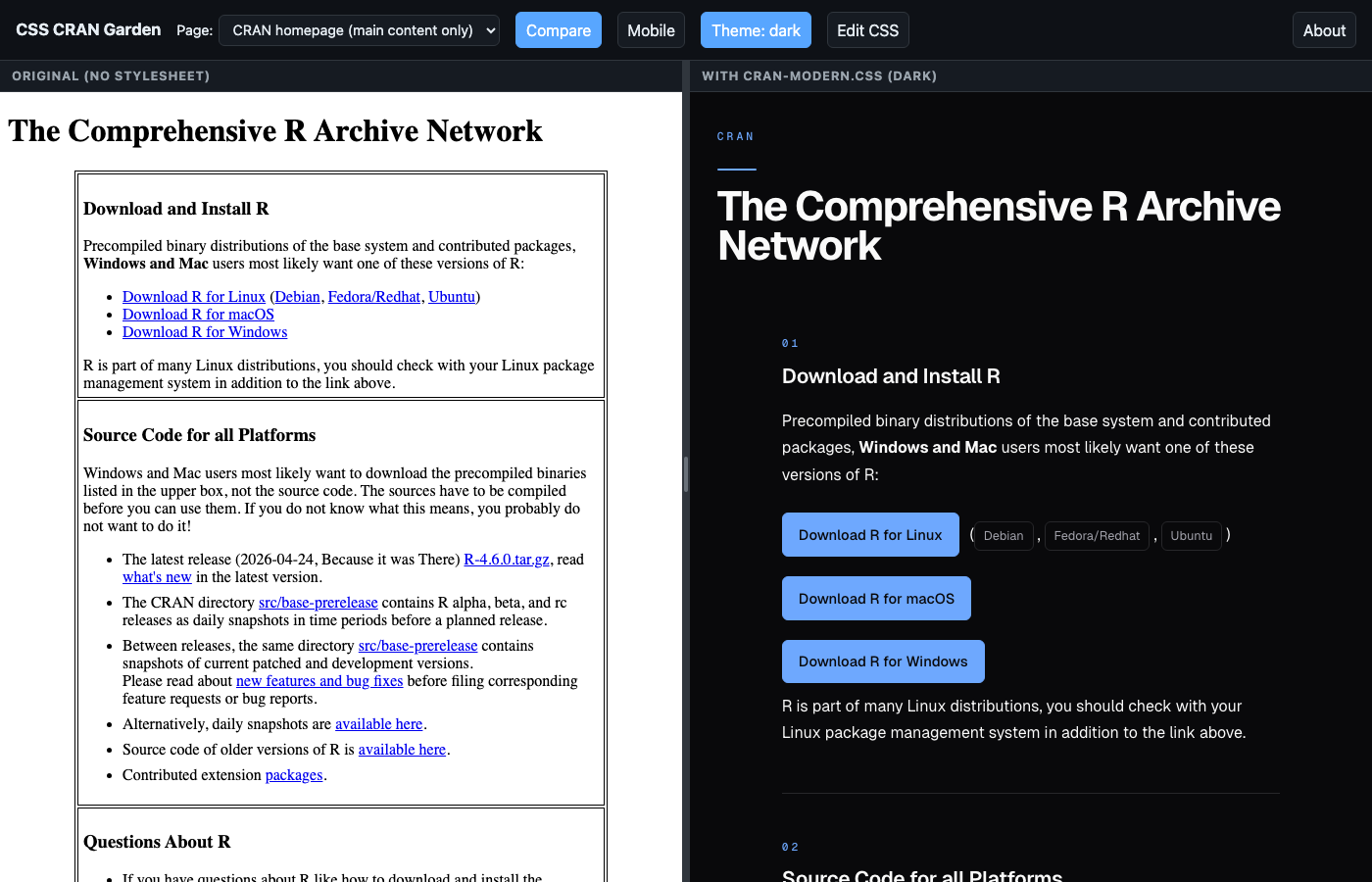Open older versions available here link
This screenshot has width=1372, height=882.
pos(402,750)
